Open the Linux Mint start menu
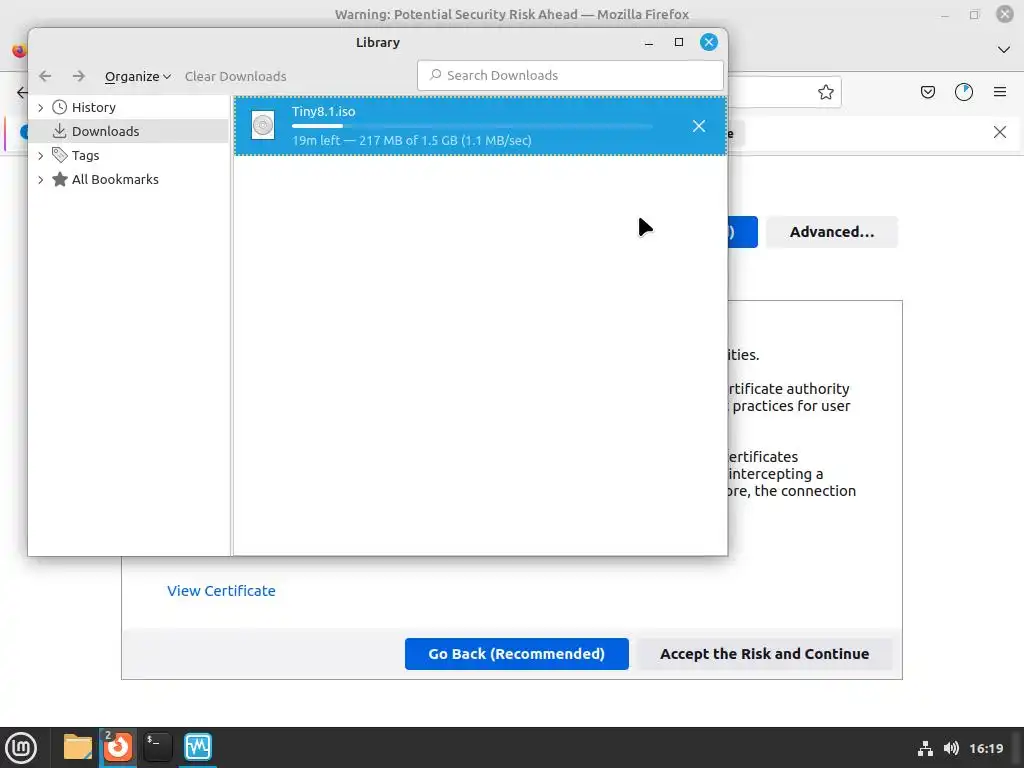Screen dimensions: 1024x768 point(21,748)
